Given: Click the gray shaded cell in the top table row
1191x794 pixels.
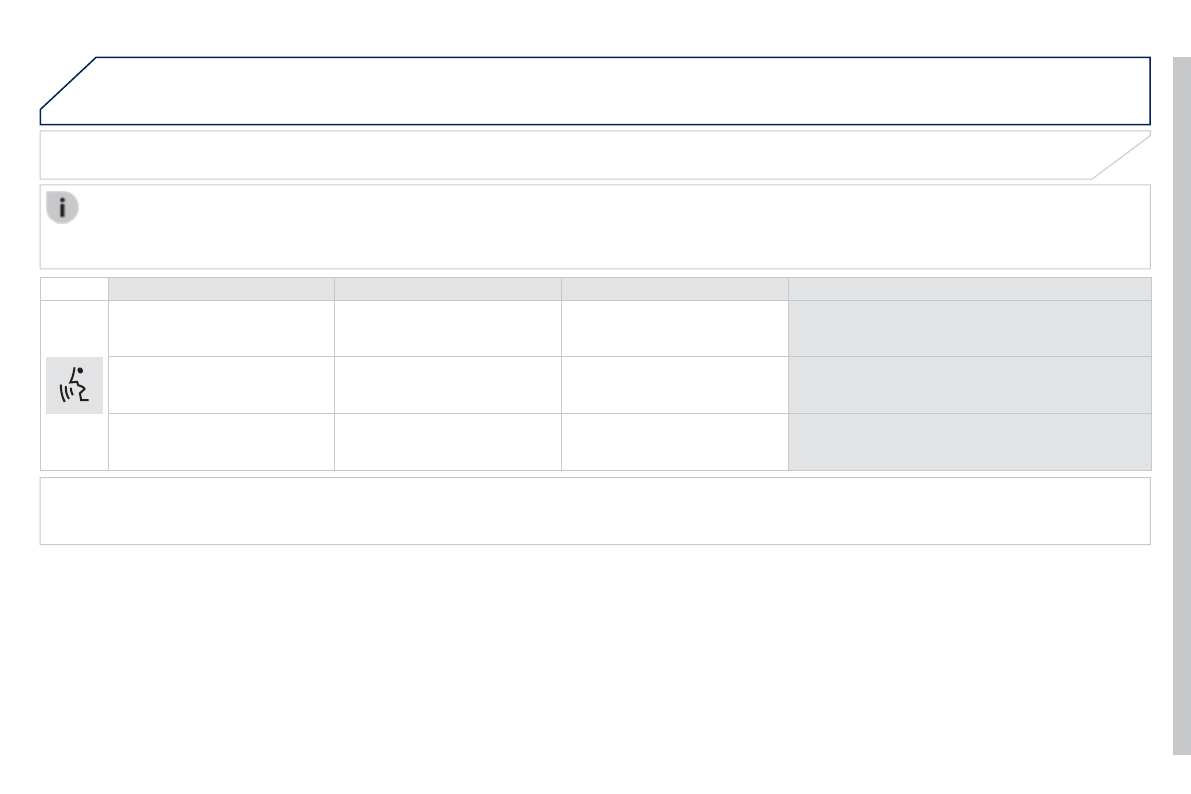Looking at the screenshot, I should pyautogui.click(x=969, y=328).
